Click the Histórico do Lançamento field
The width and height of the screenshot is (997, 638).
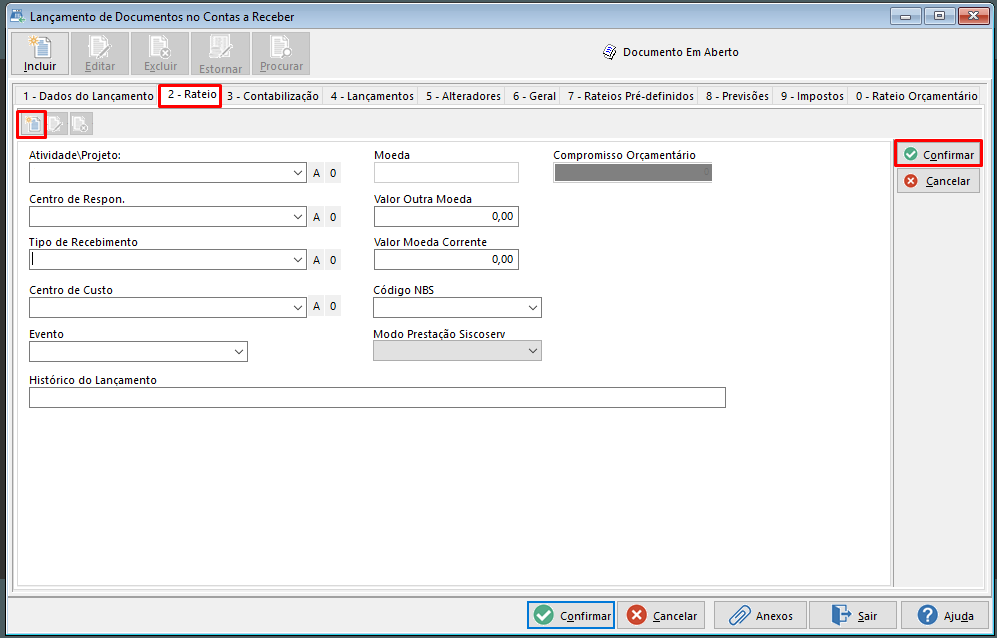377,398
